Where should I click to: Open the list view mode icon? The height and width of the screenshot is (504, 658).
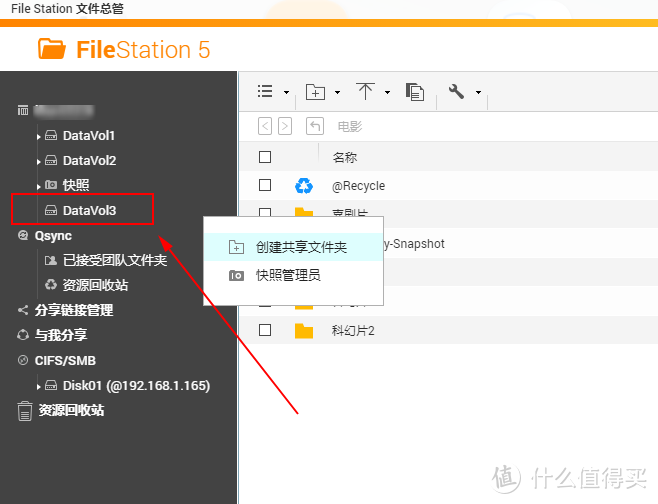[265, 91]
